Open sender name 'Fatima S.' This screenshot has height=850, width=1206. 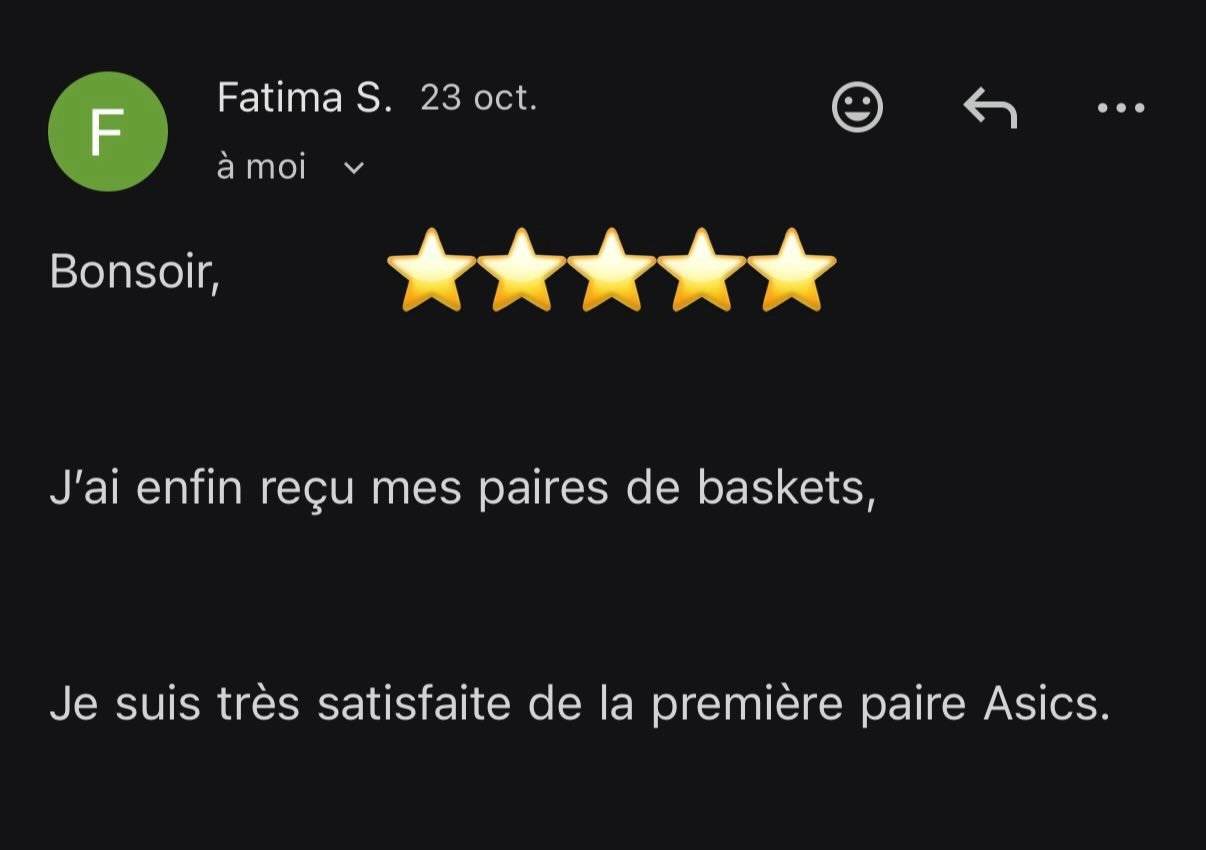(x=305, y=98)
